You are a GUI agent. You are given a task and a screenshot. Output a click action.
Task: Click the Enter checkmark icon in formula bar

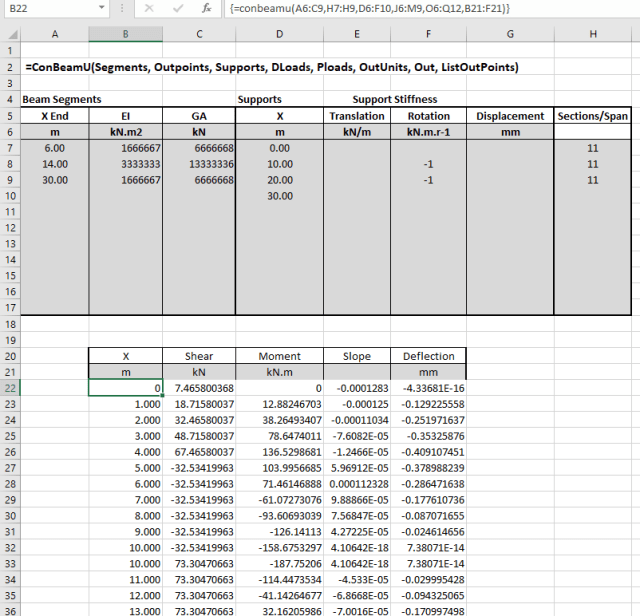tap(176, 8)
